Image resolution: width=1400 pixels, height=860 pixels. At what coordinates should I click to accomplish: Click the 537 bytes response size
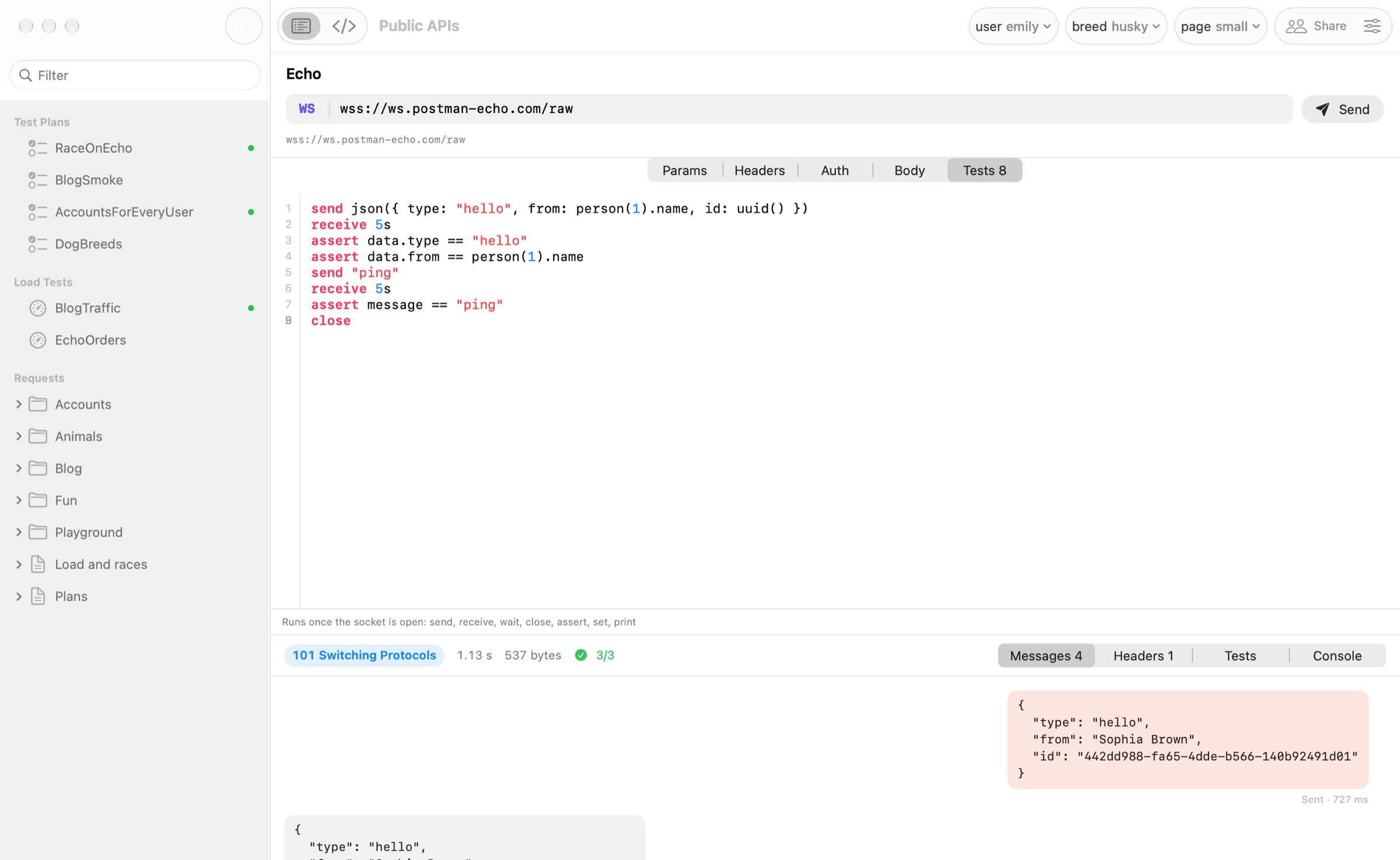click(533, 655)
